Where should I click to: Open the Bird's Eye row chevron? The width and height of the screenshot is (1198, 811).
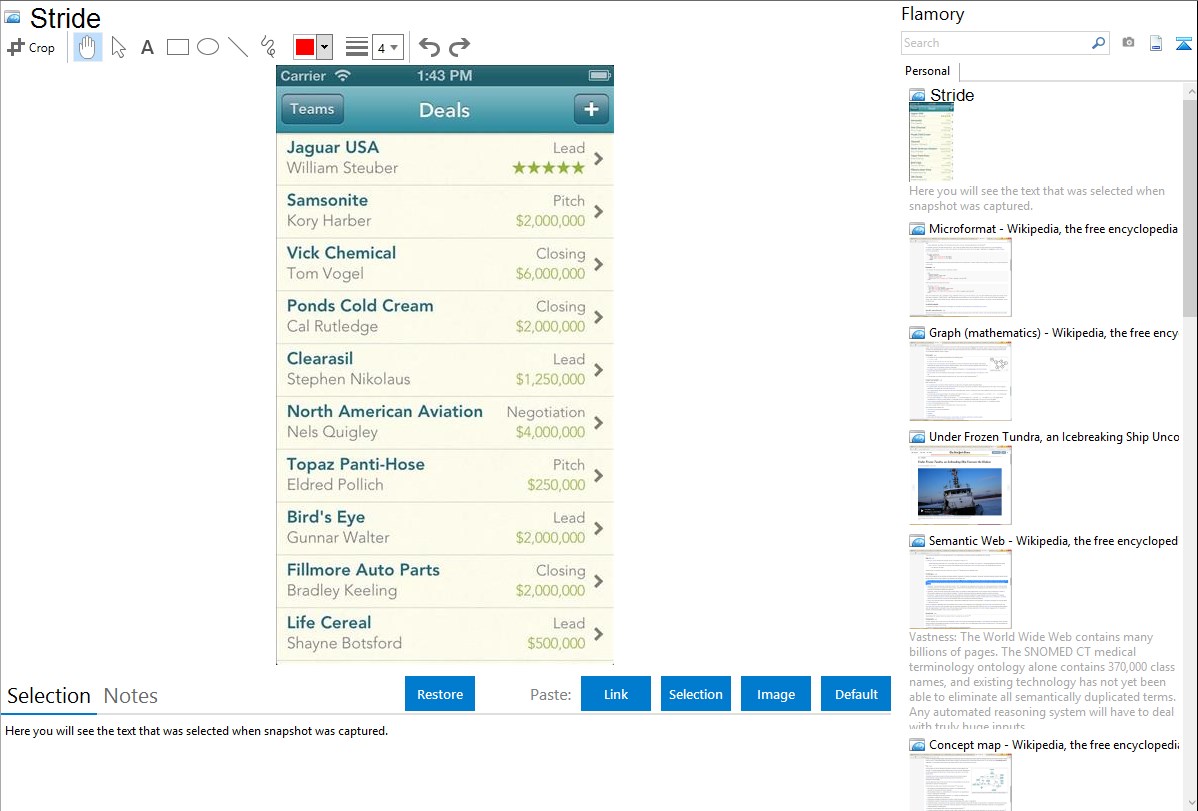click(x=599, y=528)
